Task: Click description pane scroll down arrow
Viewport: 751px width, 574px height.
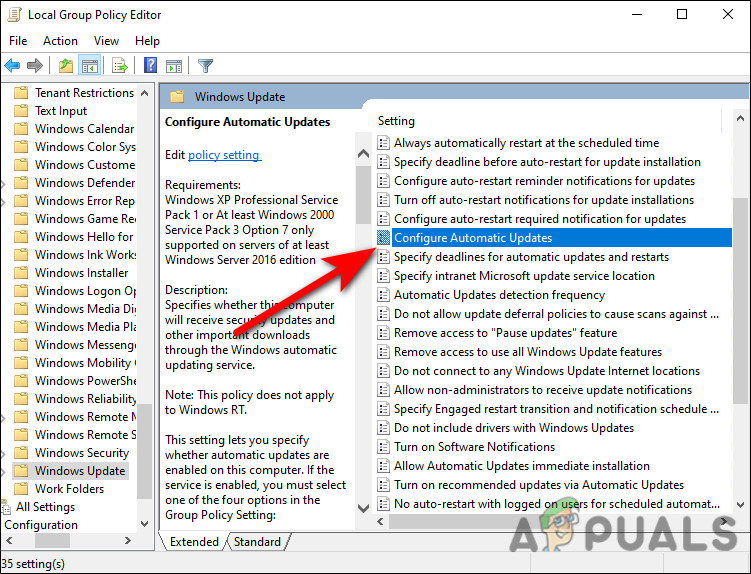Action: coord(364,508)
